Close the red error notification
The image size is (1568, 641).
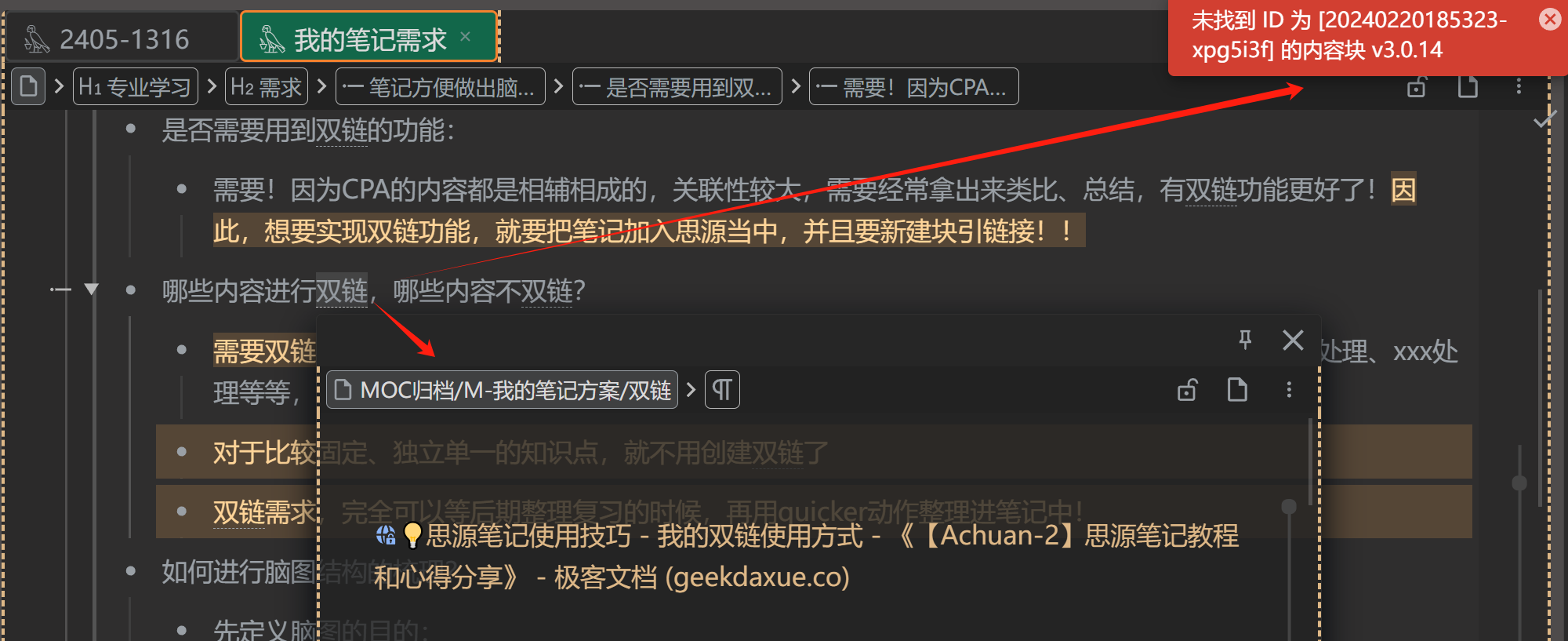(x=1549, y=19)
